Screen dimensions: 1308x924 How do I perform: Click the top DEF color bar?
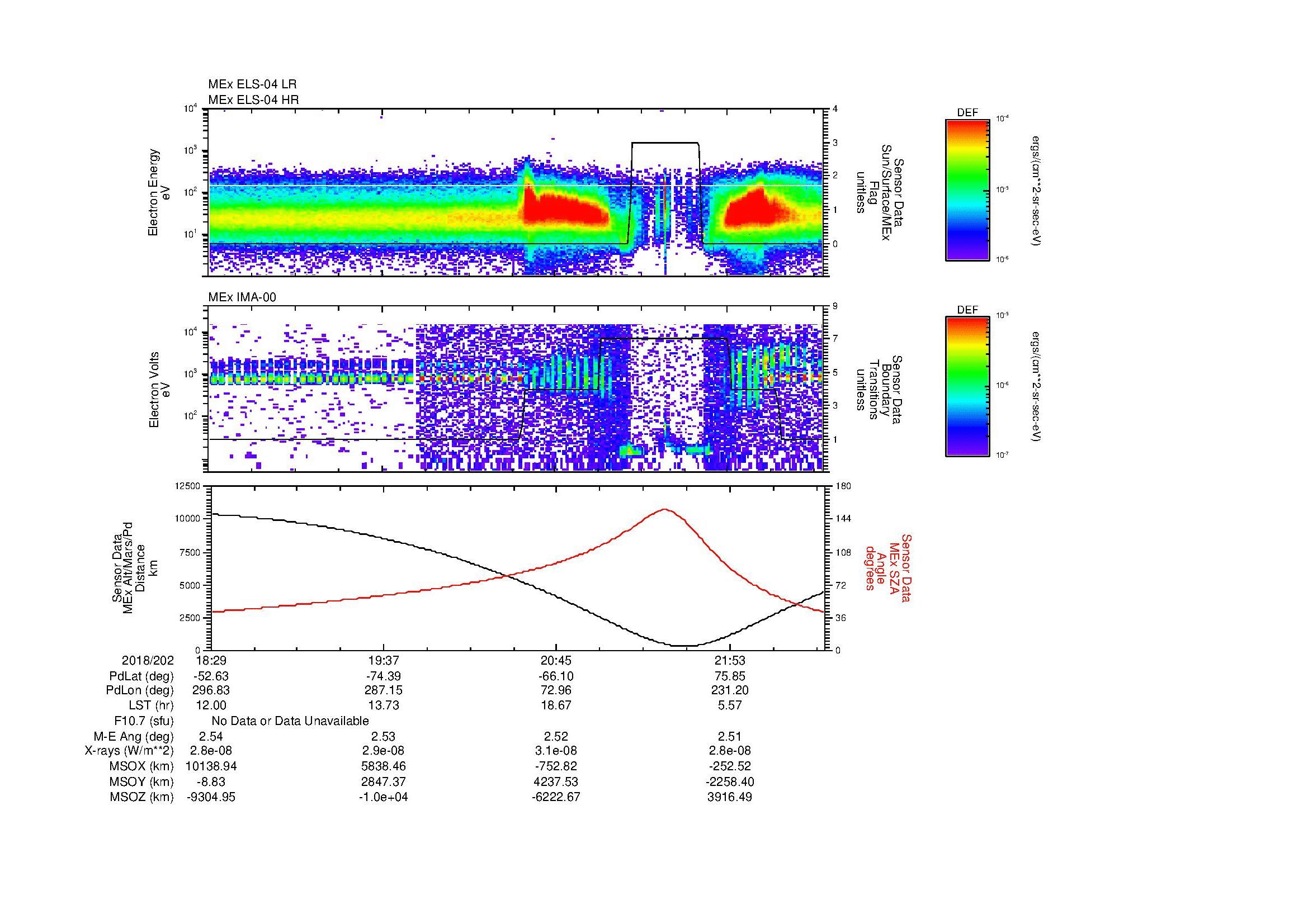pos(967,189)
